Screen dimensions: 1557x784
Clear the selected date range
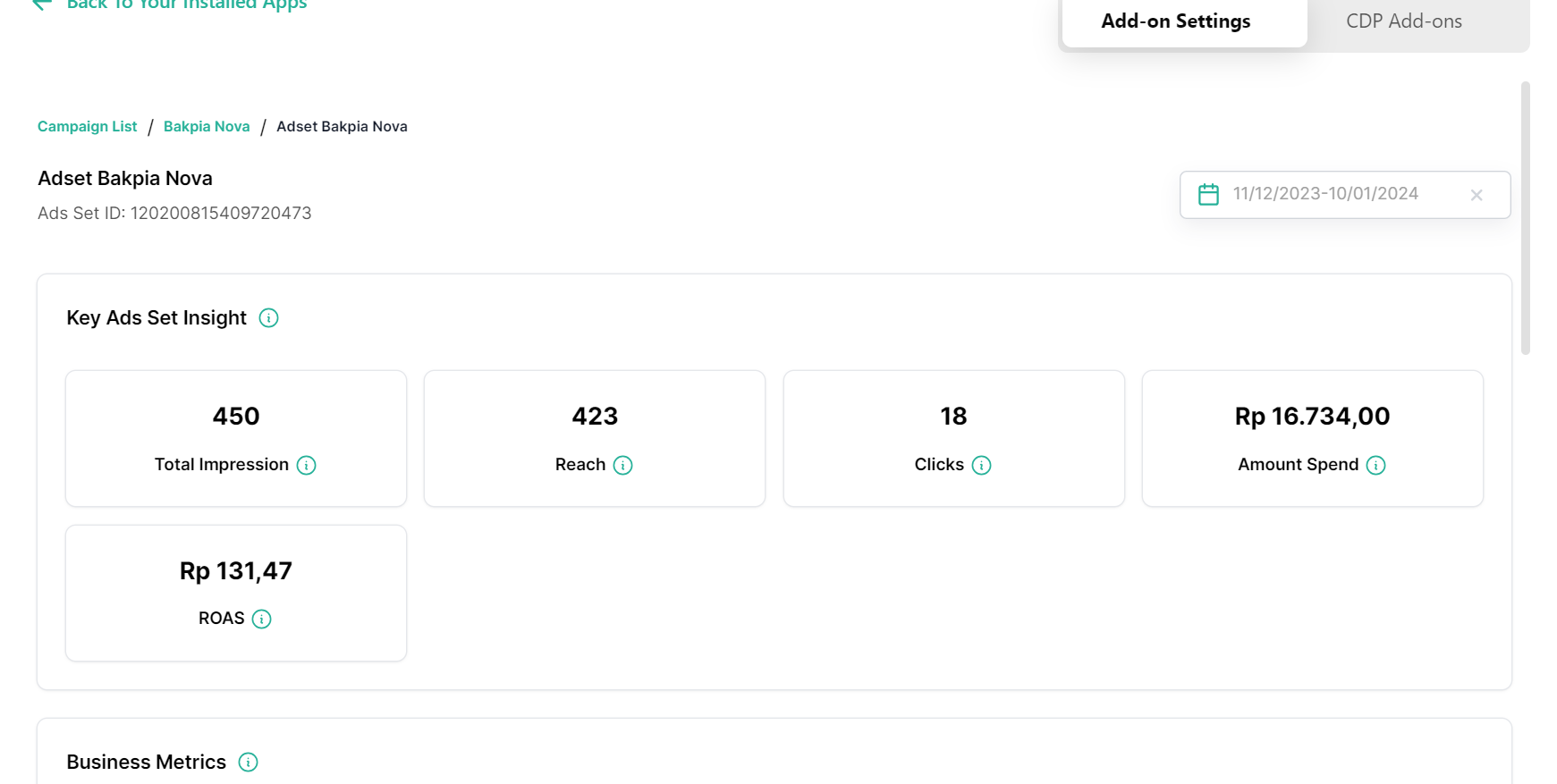(1477, 195)
